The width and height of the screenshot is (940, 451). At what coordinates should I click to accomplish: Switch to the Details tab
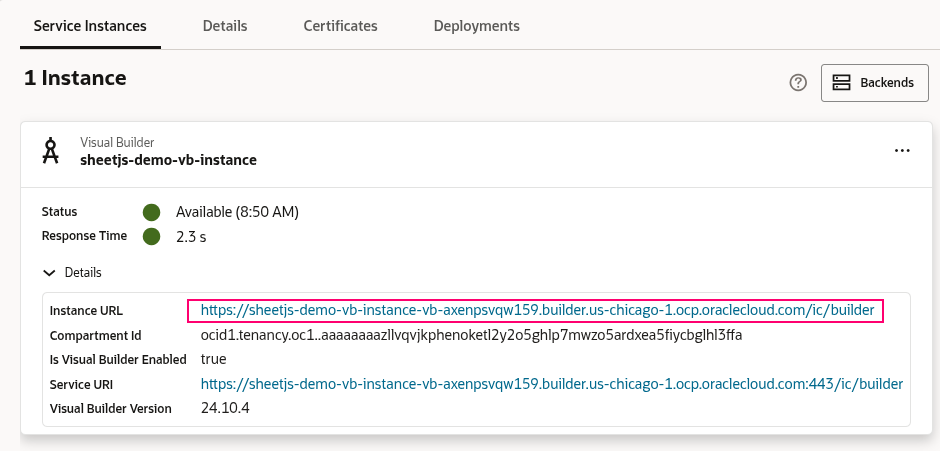tap(225, 26)
